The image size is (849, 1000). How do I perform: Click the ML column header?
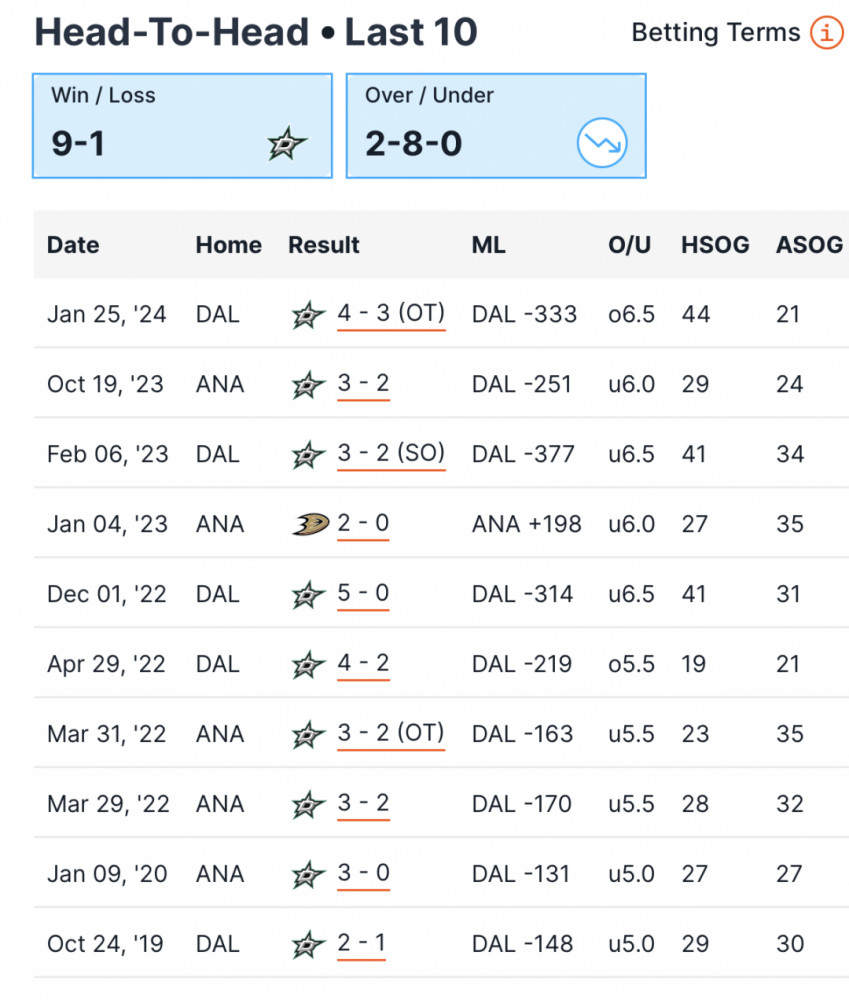point(489,245)
